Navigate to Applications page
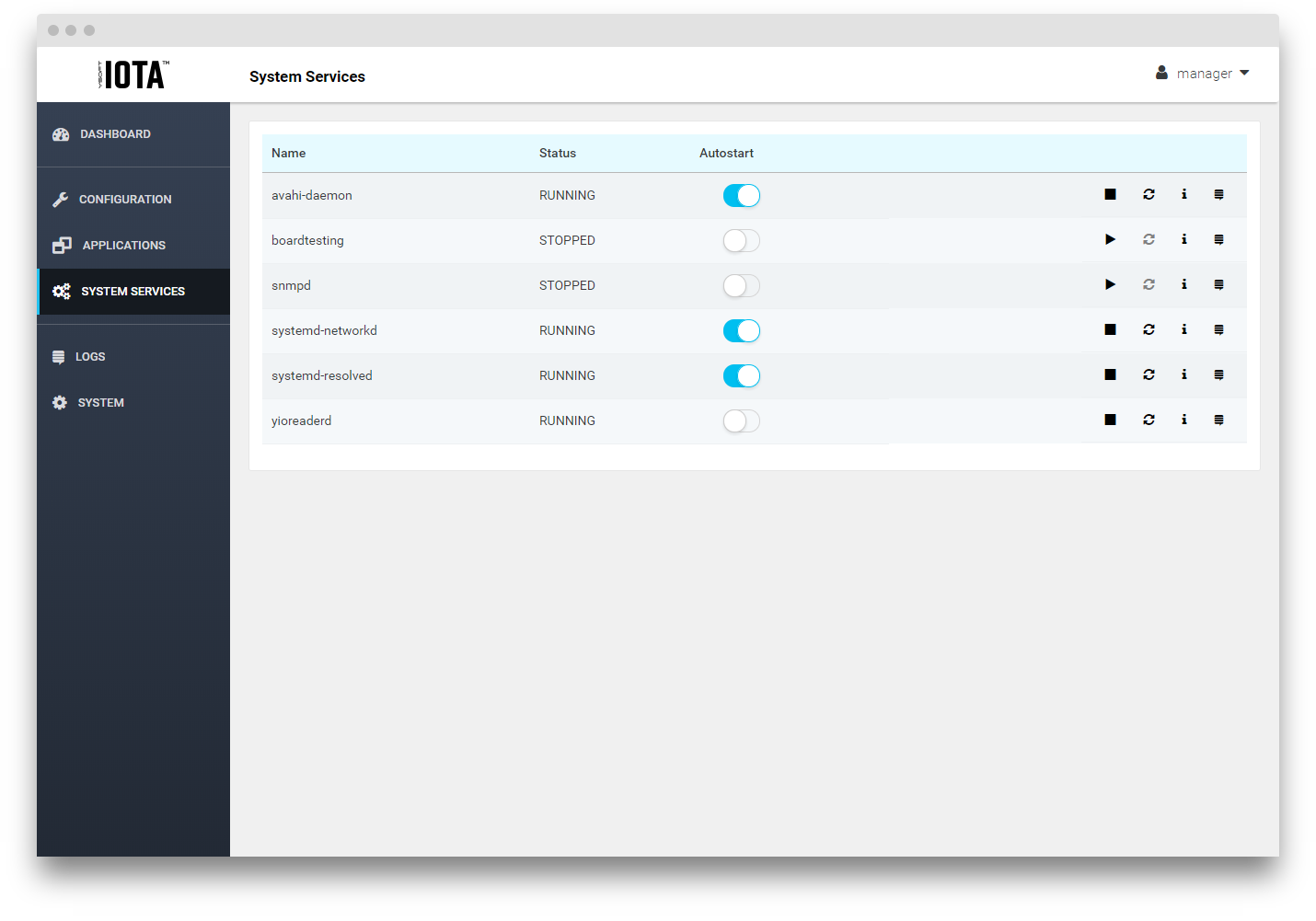 coord(123,246)
